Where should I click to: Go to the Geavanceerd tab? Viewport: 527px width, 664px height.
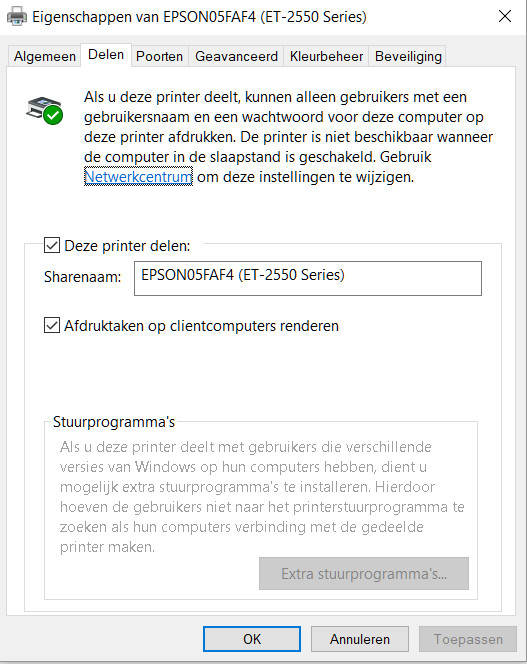236,56
